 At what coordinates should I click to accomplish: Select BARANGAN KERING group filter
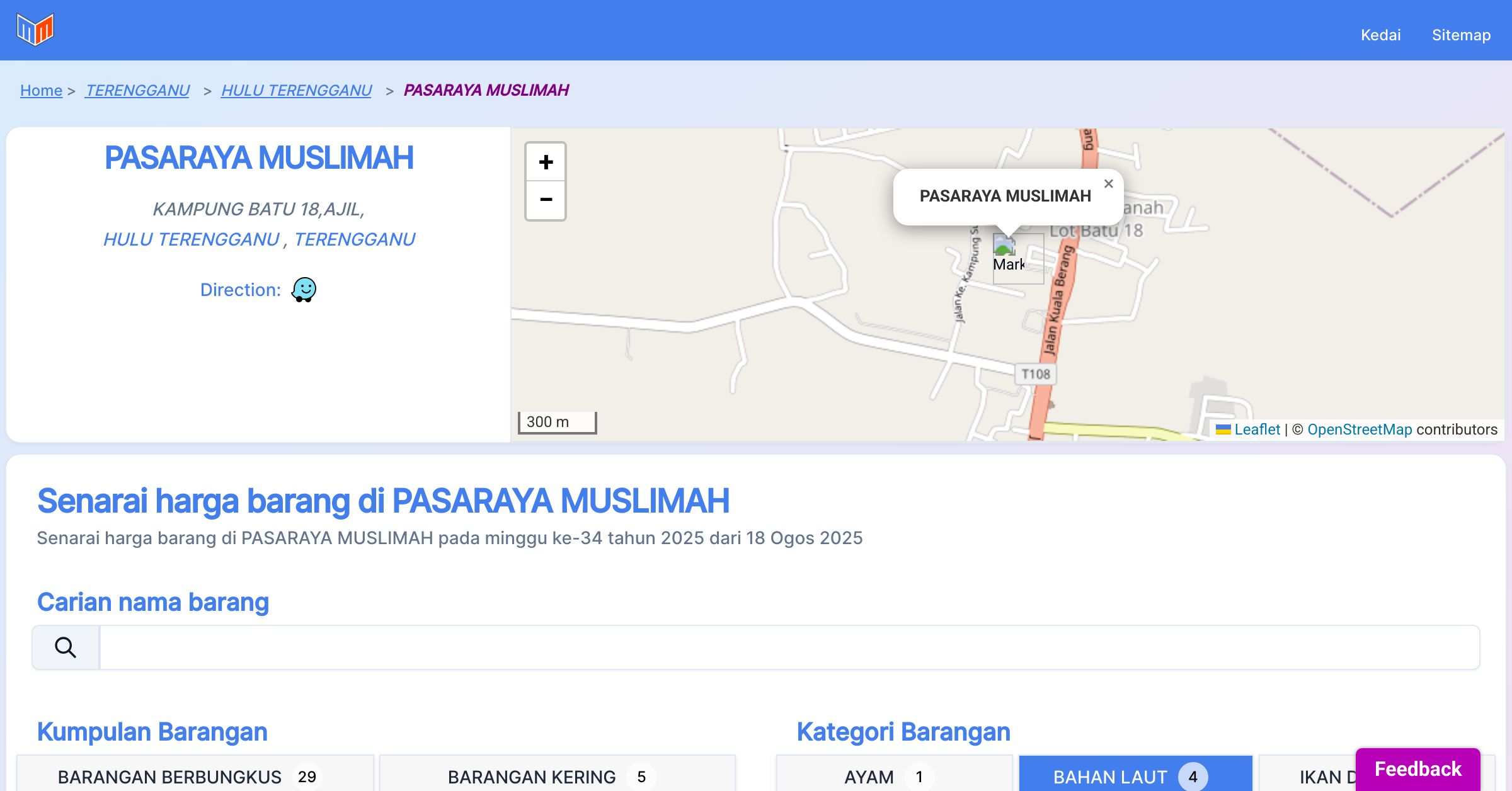click(557, 776)
